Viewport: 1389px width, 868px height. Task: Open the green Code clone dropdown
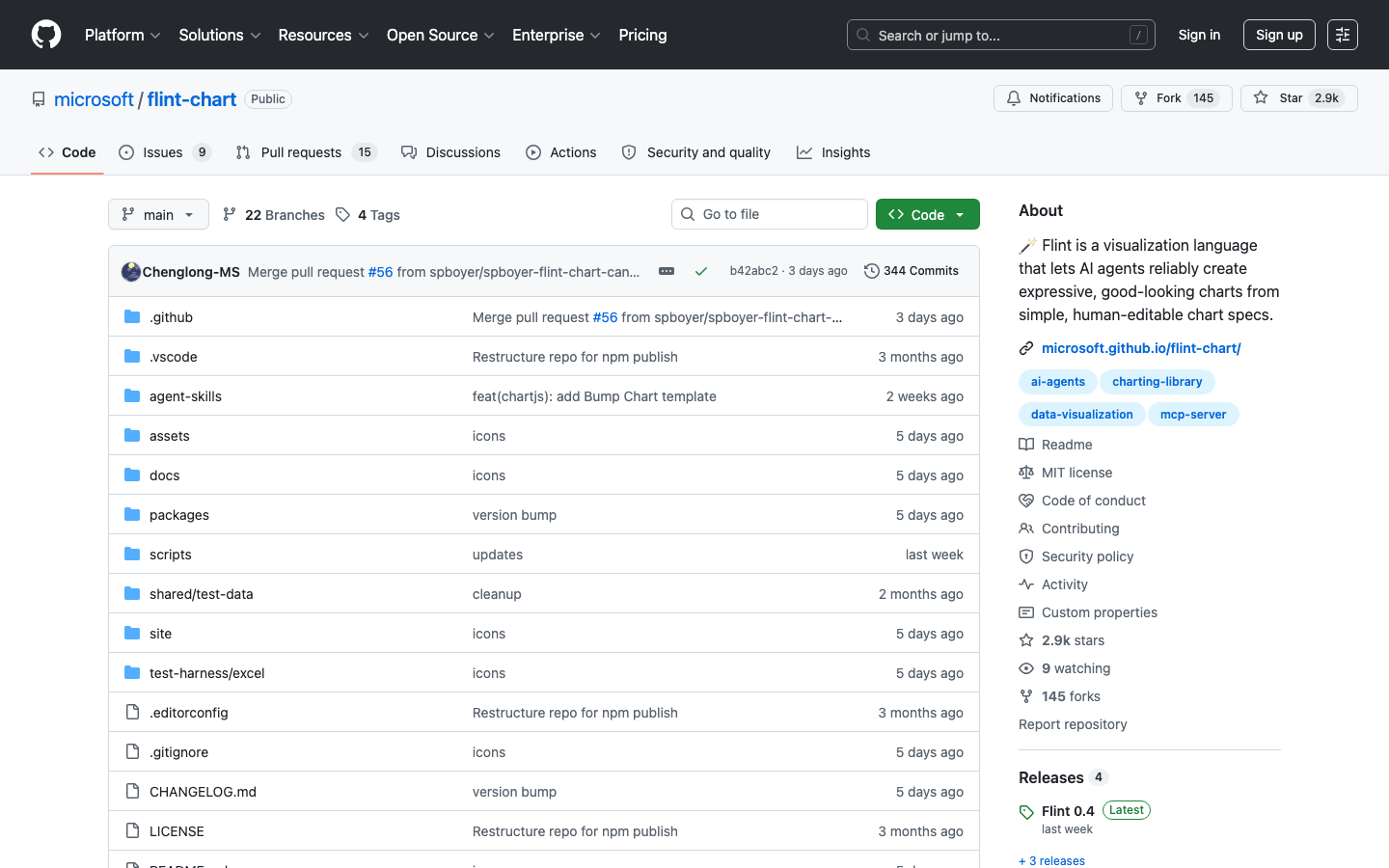pos(928,214)
